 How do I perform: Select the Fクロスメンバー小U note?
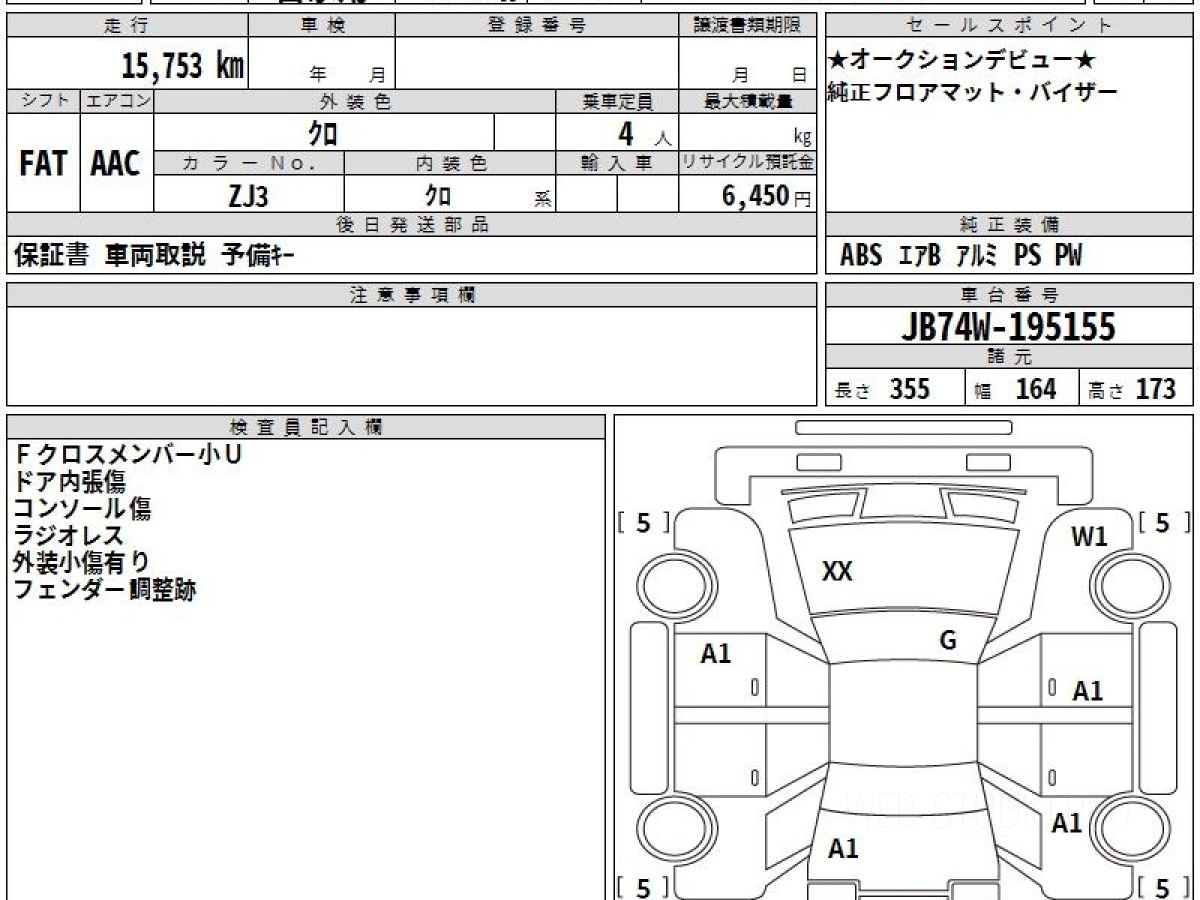[128, 455]
